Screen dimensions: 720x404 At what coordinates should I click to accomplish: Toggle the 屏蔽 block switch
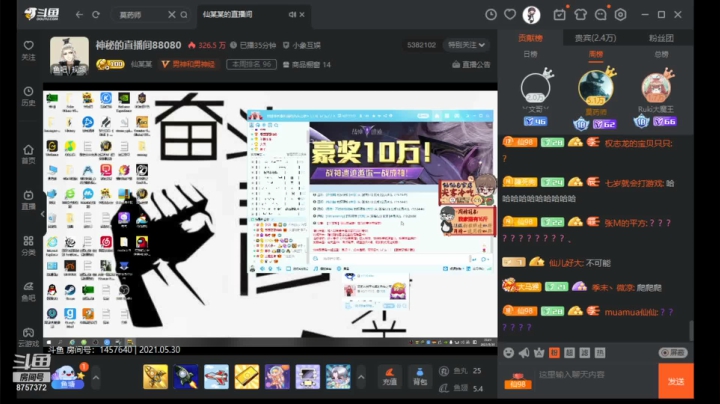pos(673,353)
